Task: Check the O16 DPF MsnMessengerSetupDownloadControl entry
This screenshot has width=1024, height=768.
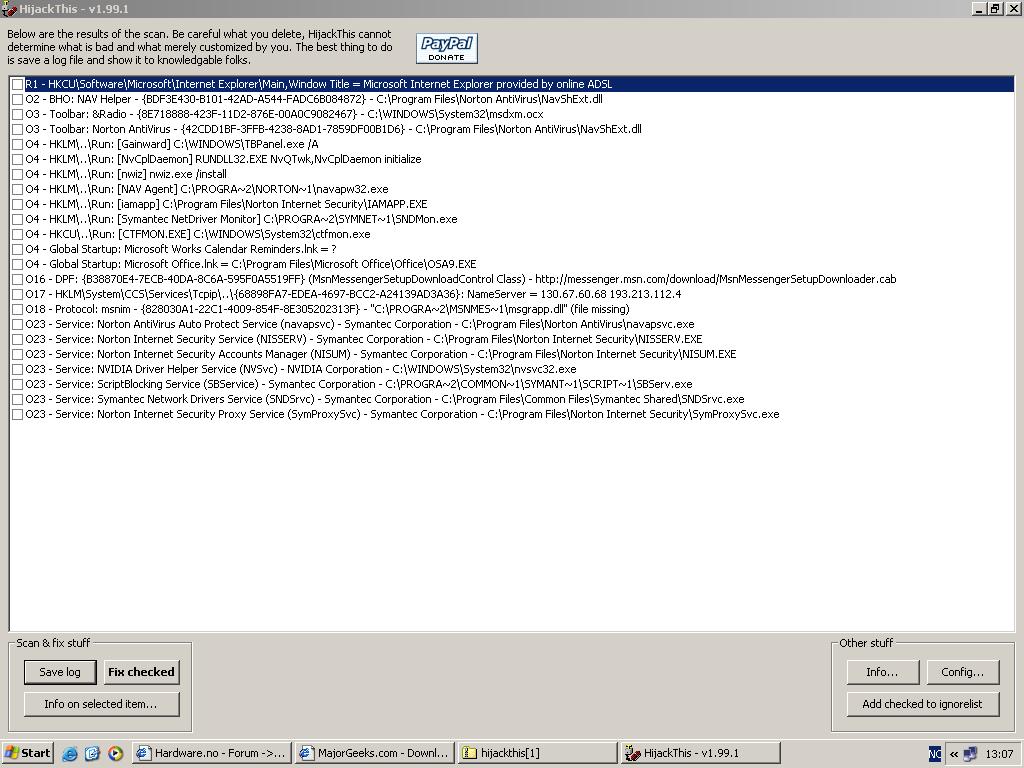Action: [18, 280]
